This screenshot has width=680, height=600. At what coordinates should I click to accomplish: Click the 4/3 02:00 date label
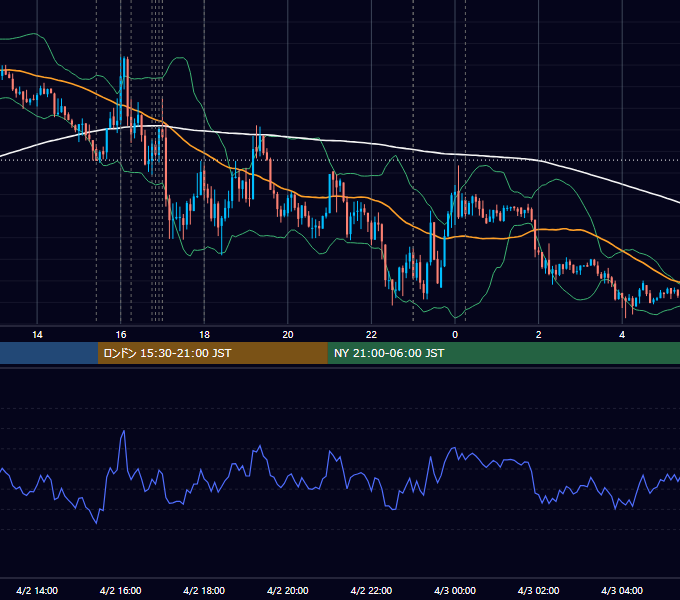click(538, 591)
